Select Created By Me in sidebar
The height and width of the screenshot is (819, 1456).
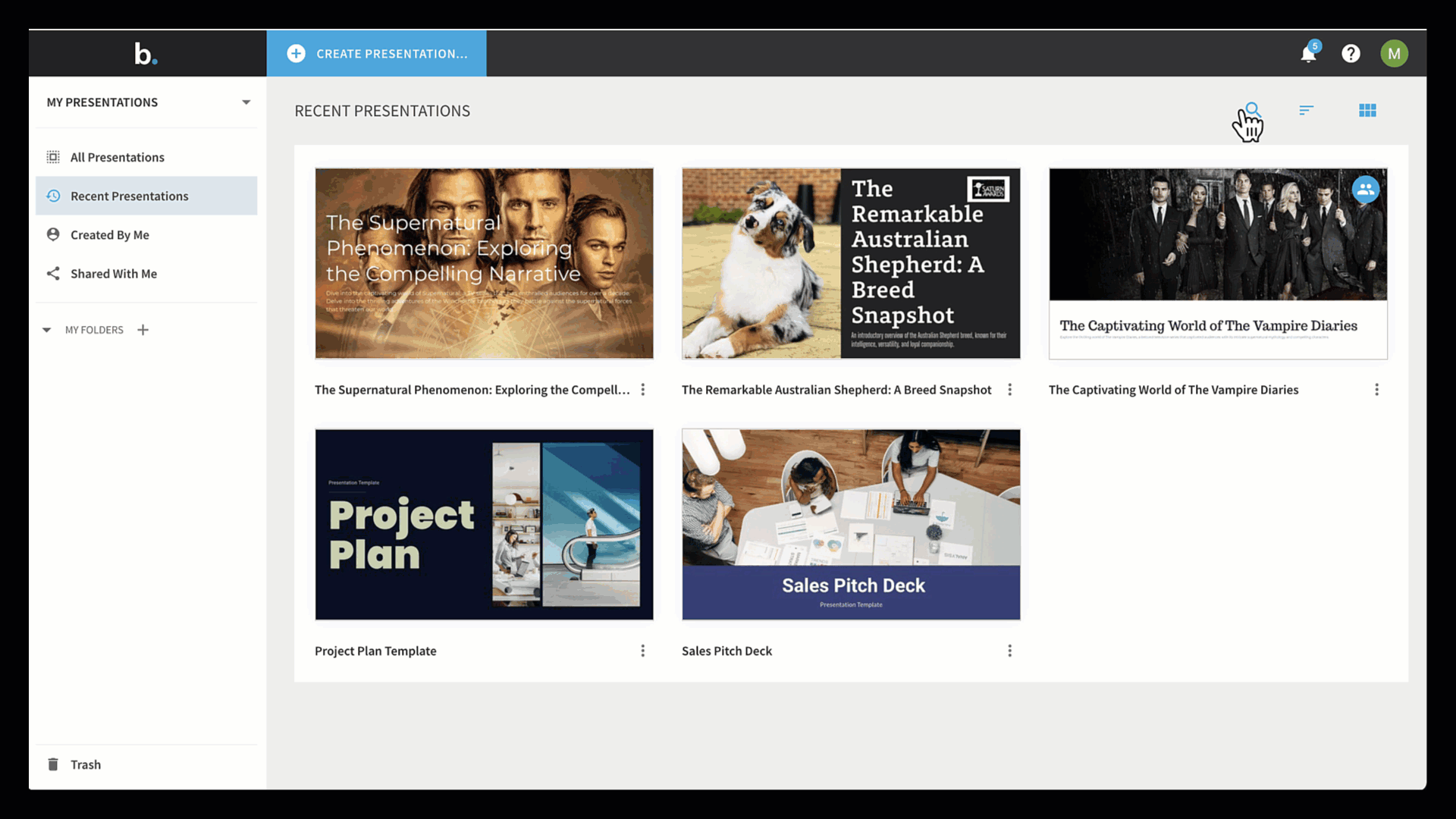click(146, 234)
